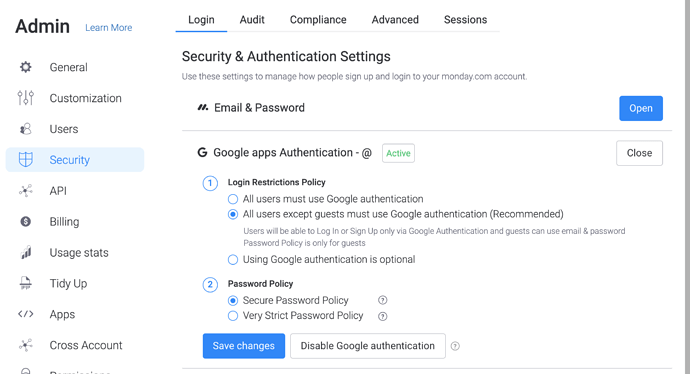Switch to the Compliance tab
Viewport: 690px width, 374px height.
[318, 20]
